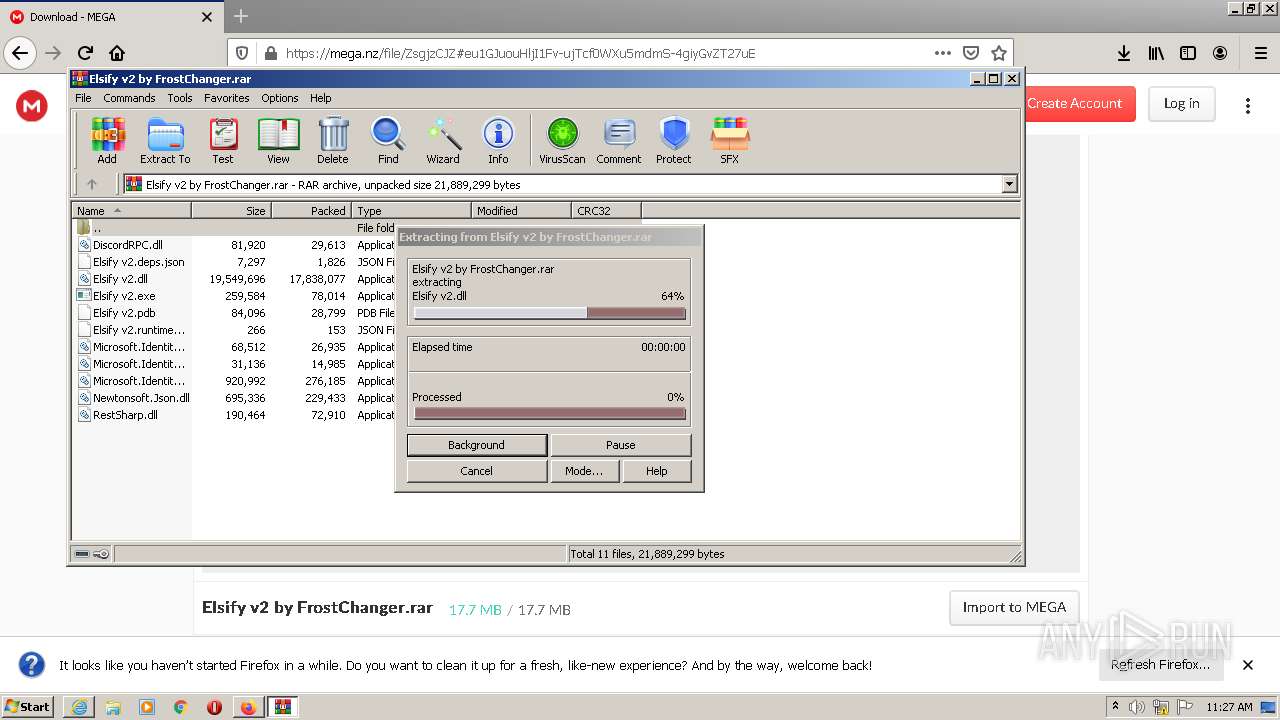Open the Wizard wand icon

pyautogui.click(x=443, y=140)
